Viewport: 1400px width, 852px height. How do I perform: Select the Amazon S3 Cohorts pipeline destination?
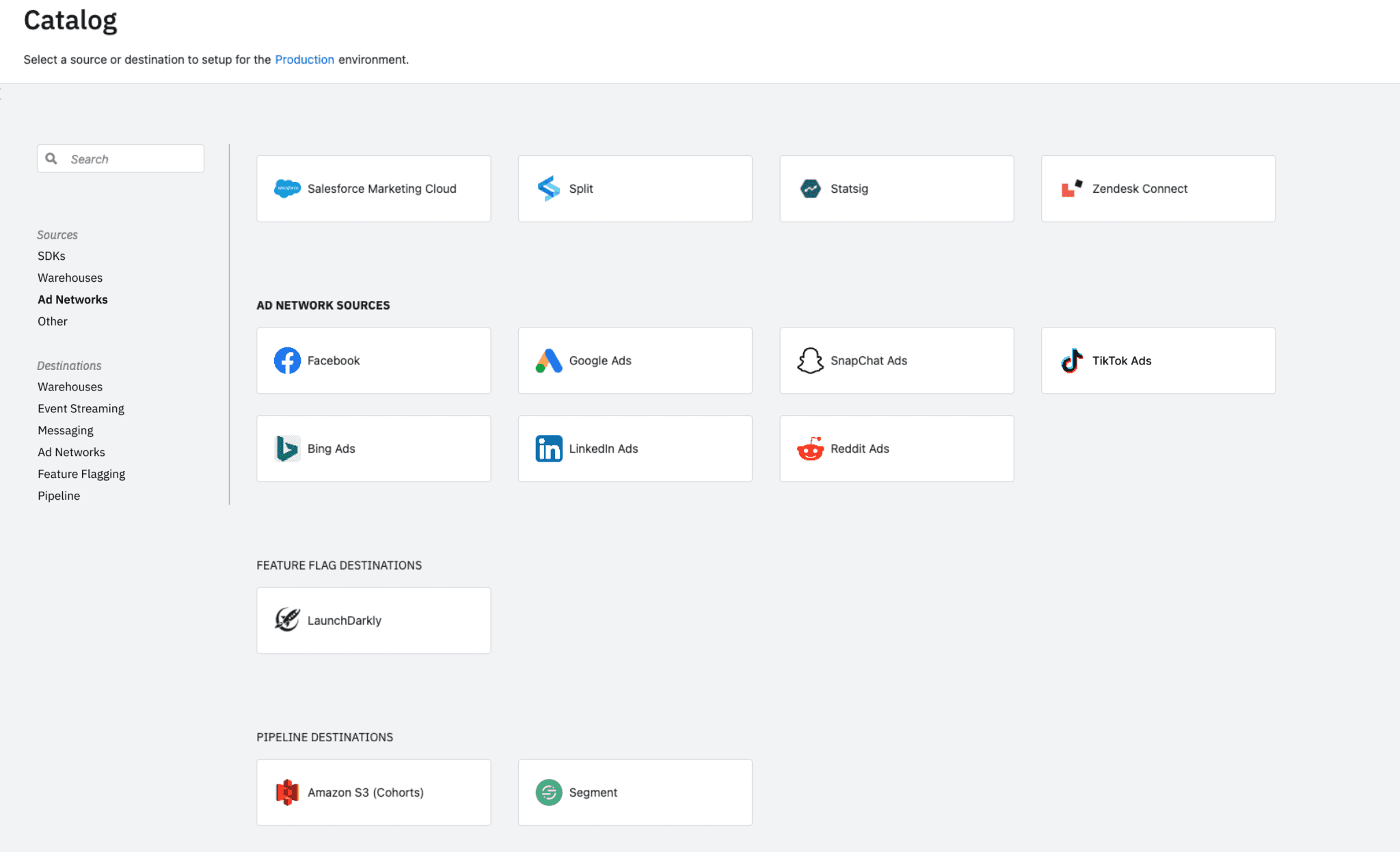373,792
